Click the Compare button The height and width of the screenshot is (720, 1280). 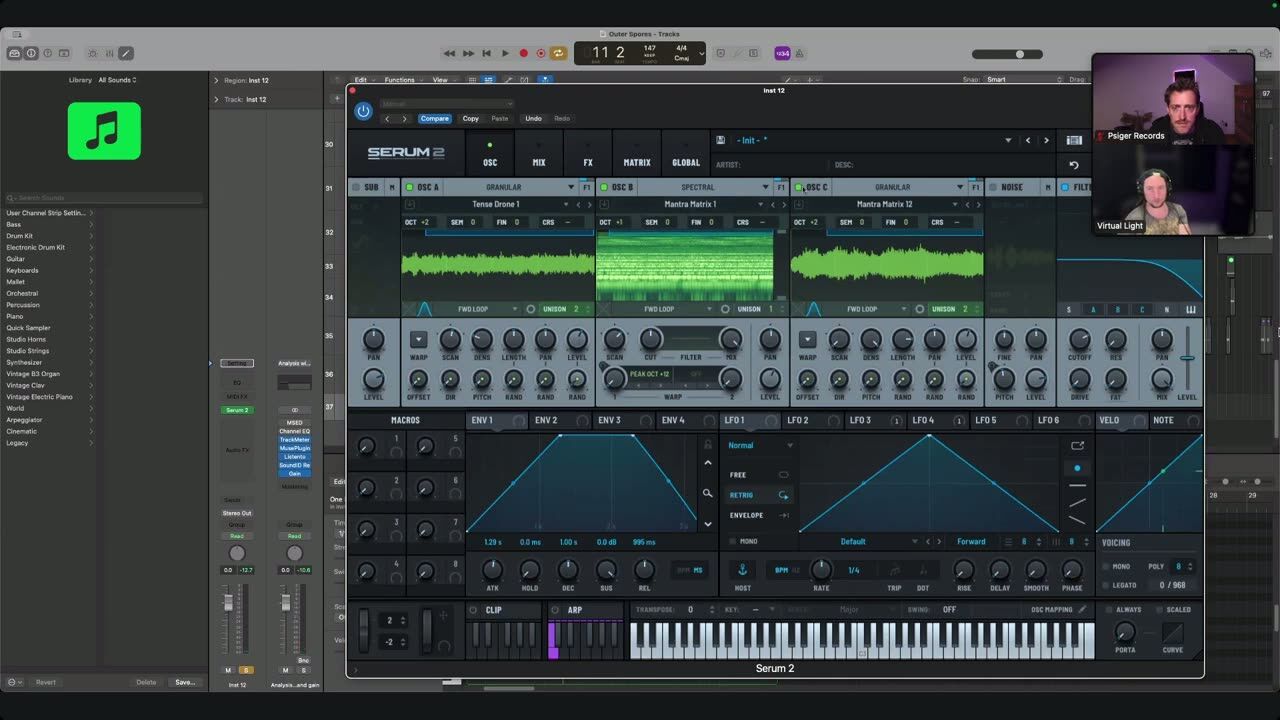coord(435,118)
